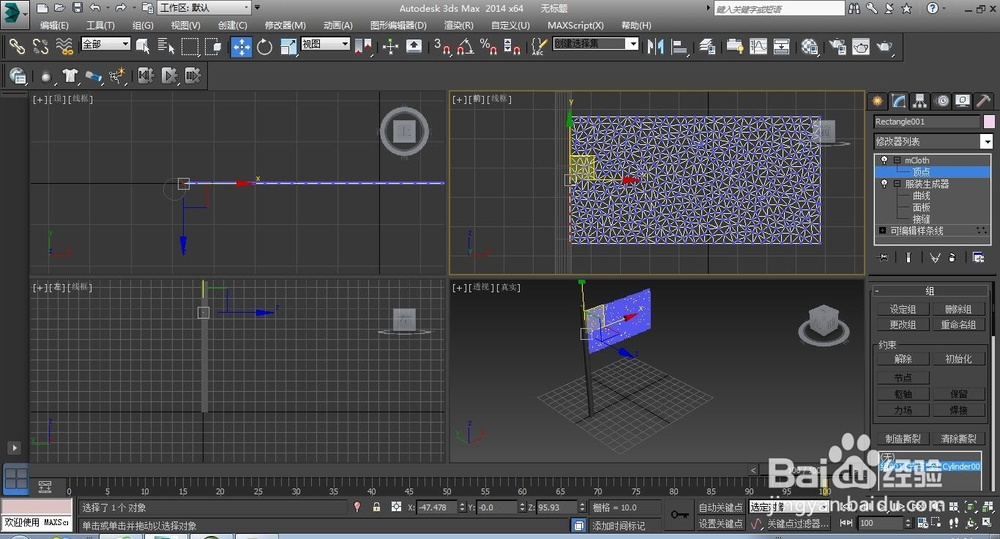Open the 修改器列表 modifier list dropdown
The image size is (1000, 539).
click(x=933, y=141)
